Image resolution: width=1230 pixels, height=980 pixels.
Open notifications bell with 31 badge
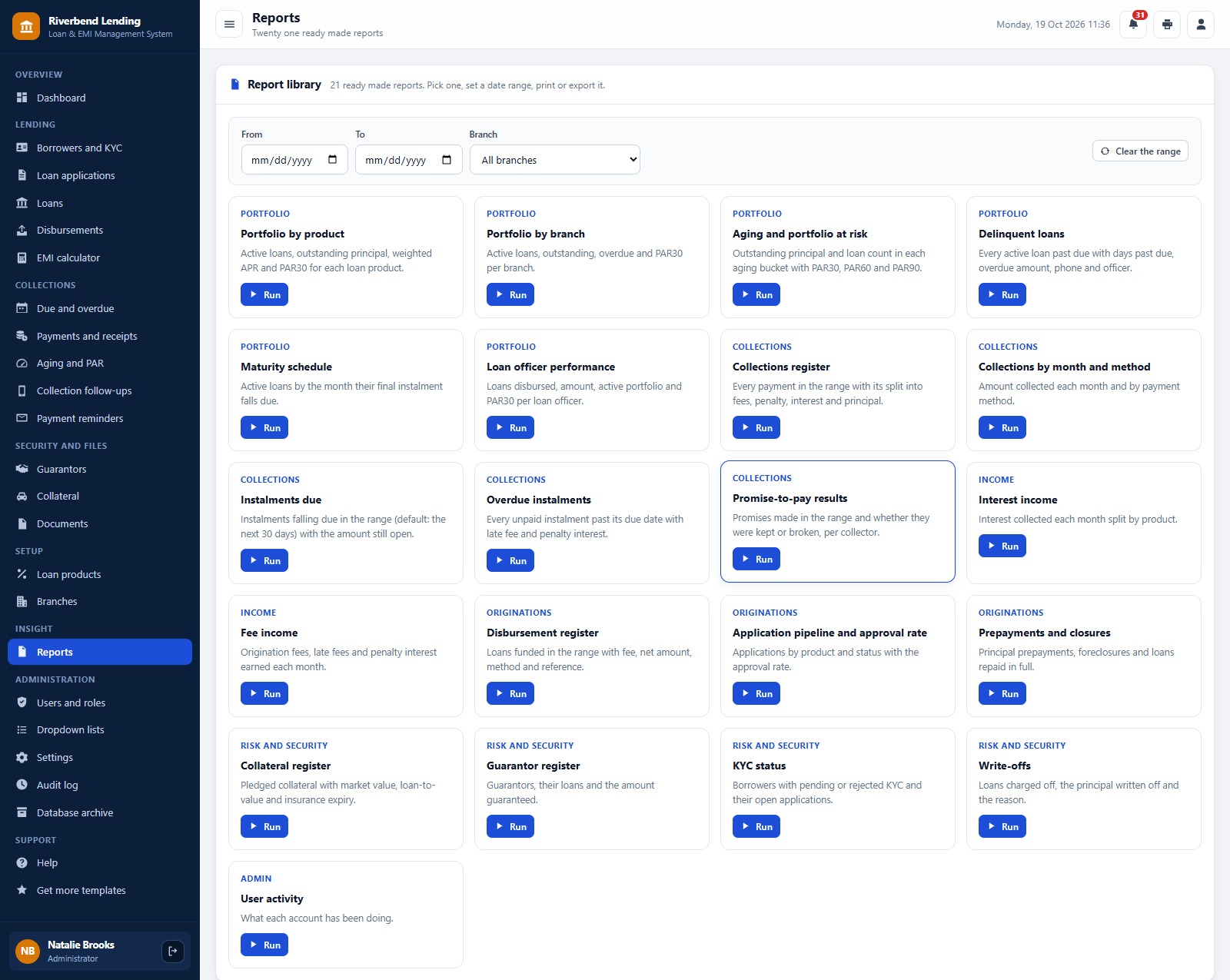tap(1133, 25)
